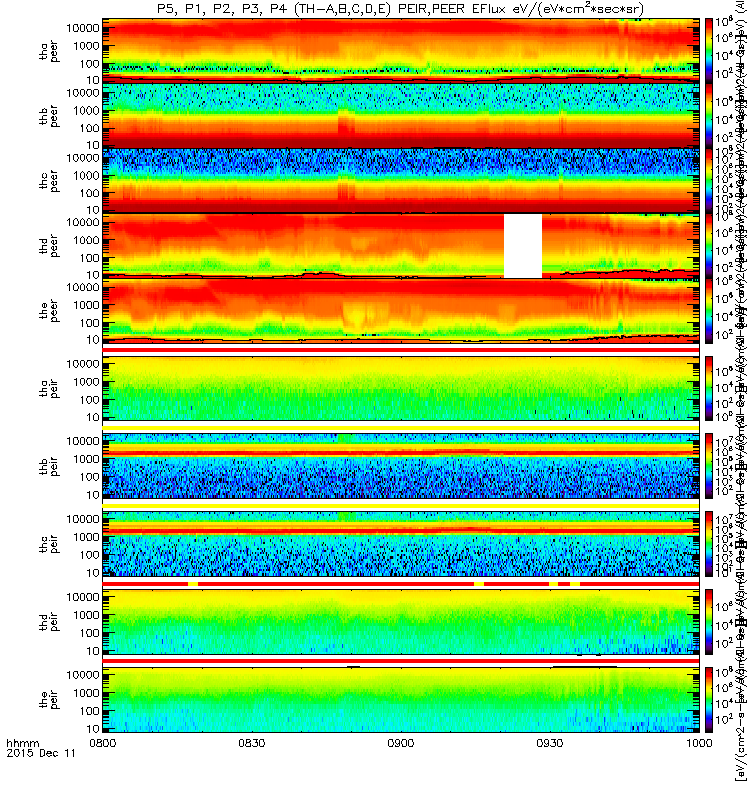Select the 'the peer' panel axis label
The width and height of the screenshot is (750, 800).
49,311
